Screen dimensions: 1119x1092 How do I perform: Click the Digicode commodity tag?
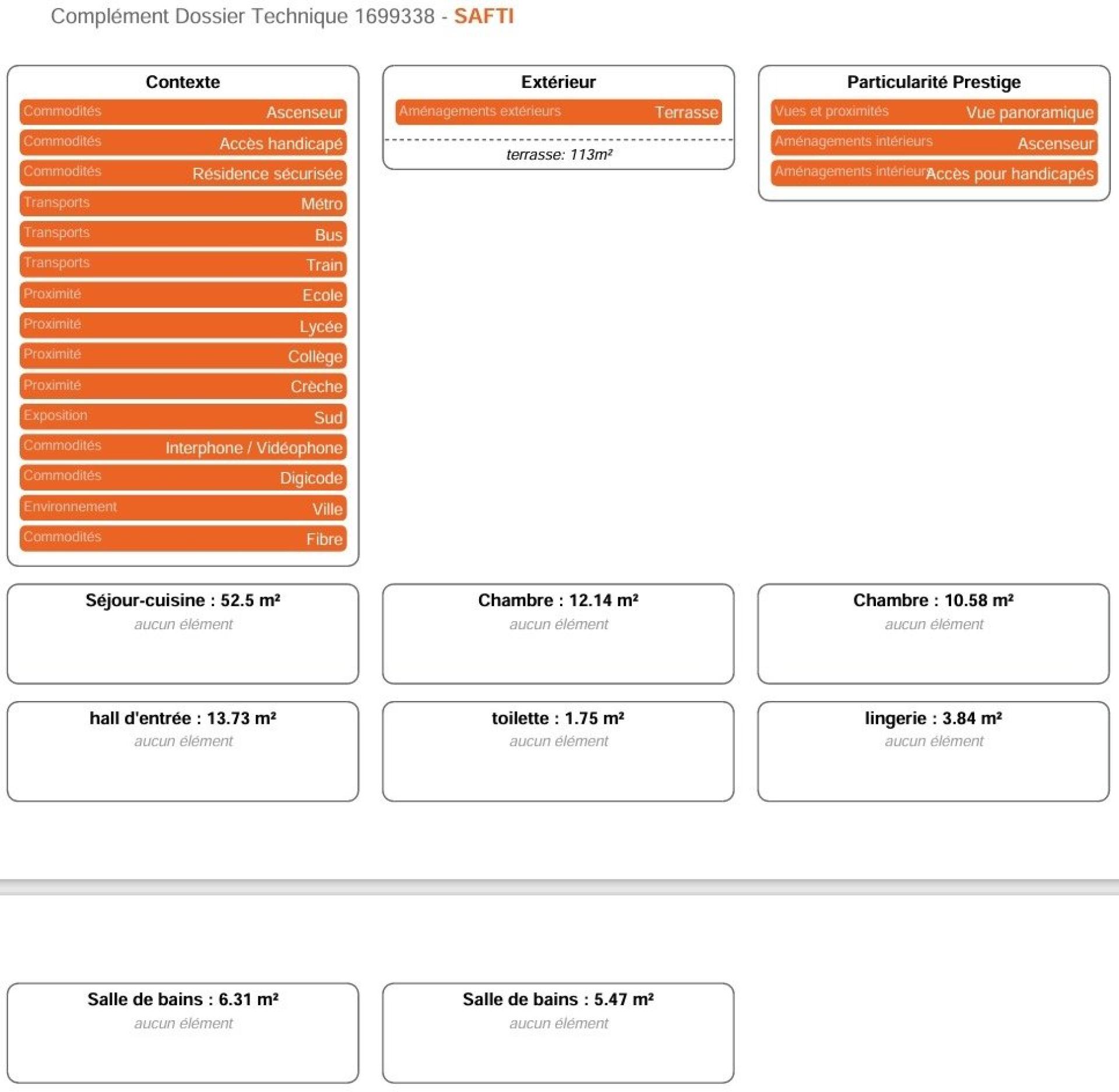pos(183,478)
